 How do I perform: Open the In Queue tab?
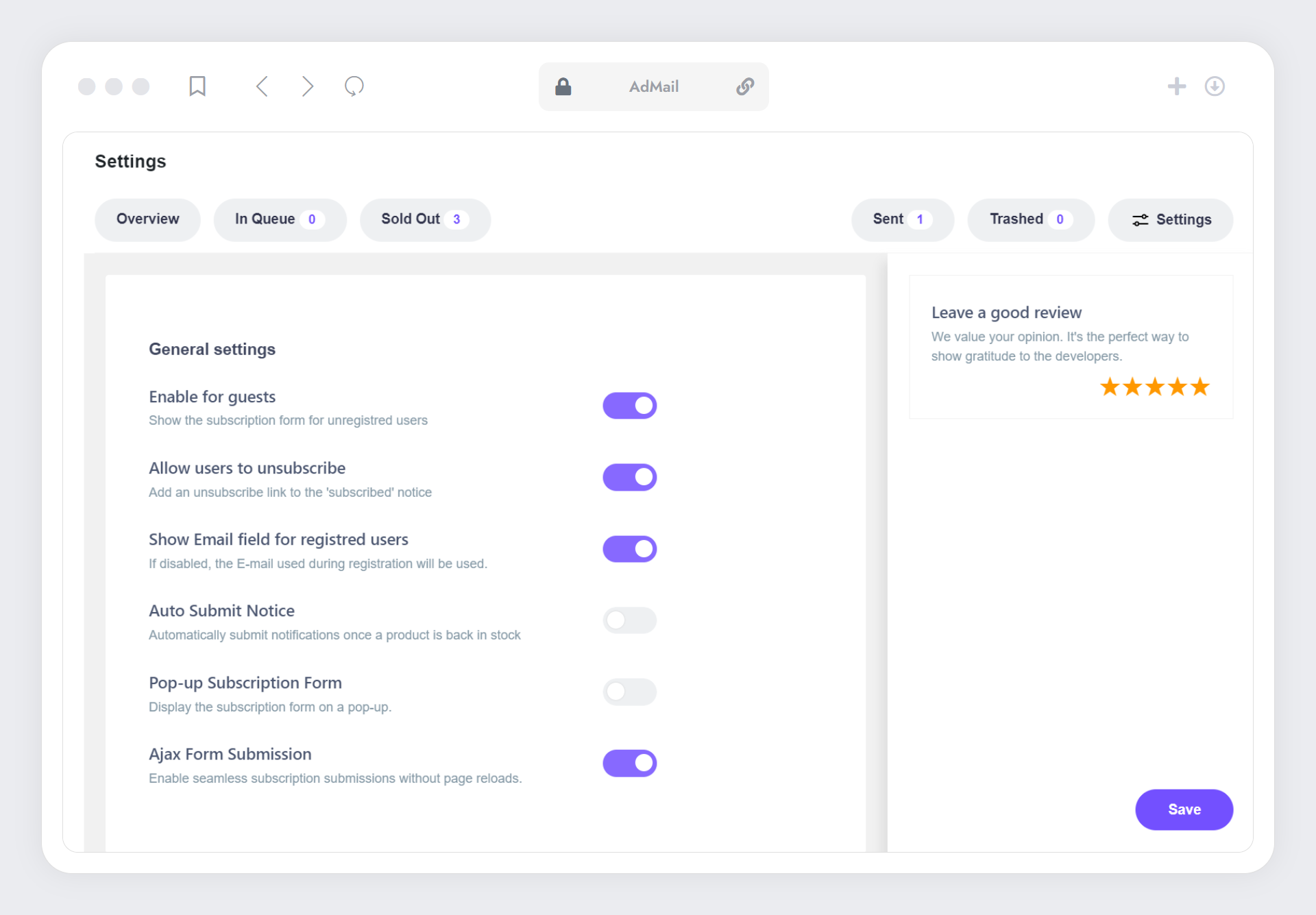(x=279, y=219)
